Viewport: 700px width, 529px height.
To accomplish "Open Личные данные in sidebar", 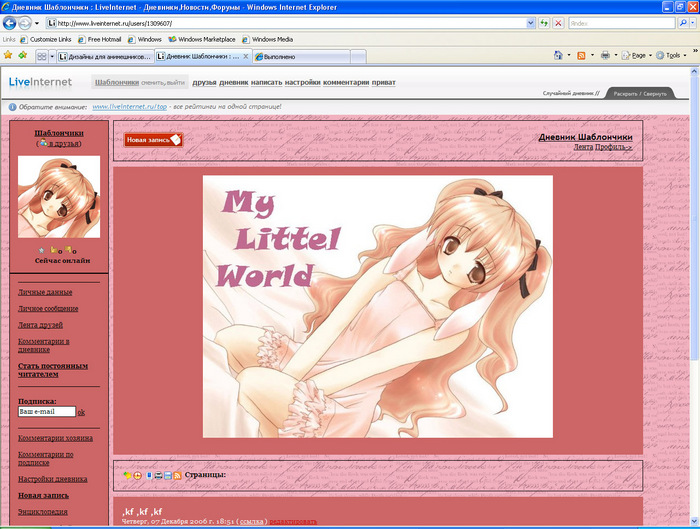I will [x=45, y=292].
